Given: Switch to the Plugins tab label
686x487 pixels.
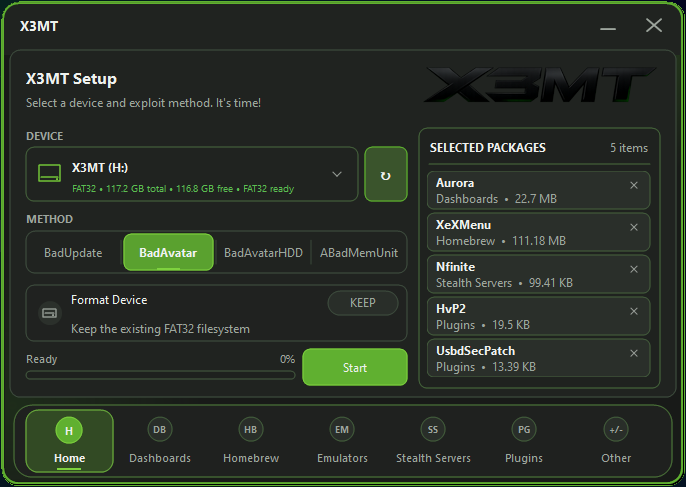Looking at the screenshot, I should (524, 458).
